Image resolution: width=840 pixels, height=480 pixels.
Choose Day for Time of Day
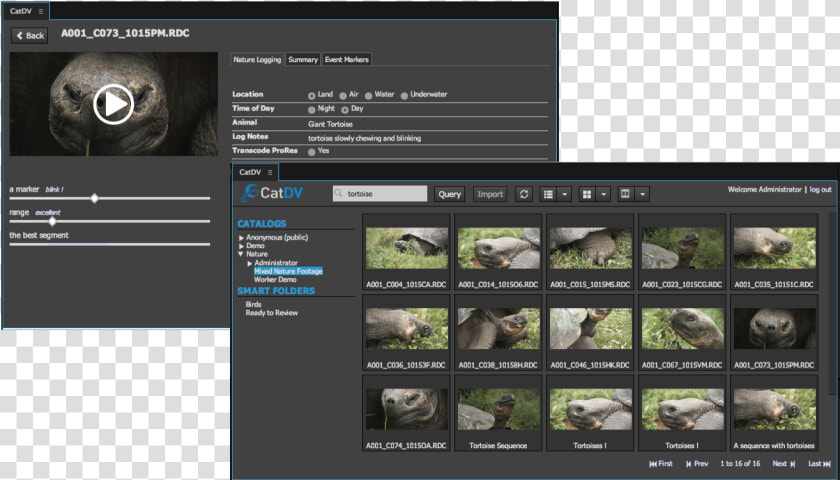click(x=345, y=110)
